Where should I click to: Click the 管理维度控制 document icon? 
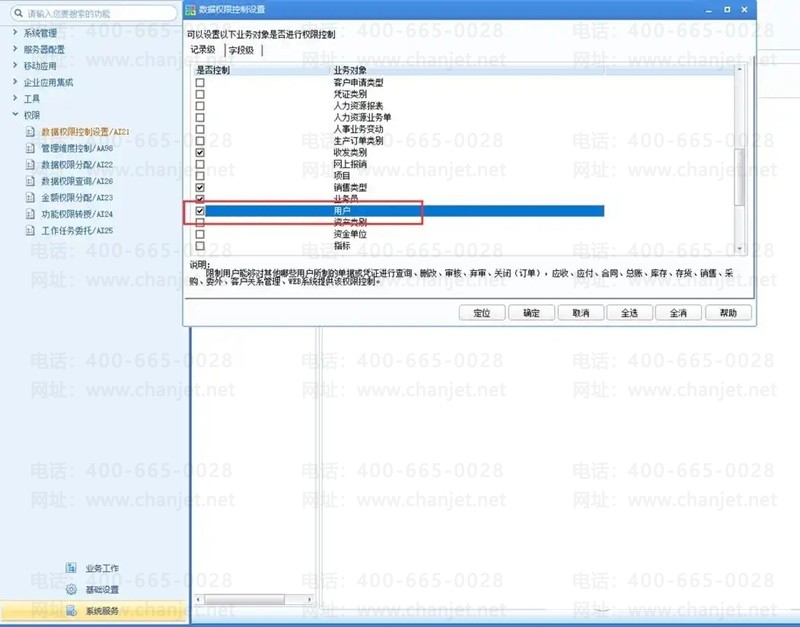[30, 148]
